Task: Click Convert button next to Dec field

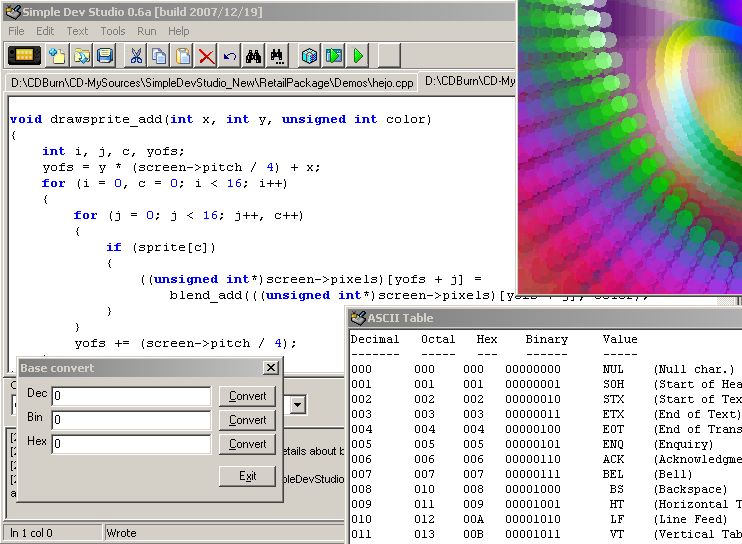Action: point(247,396)
